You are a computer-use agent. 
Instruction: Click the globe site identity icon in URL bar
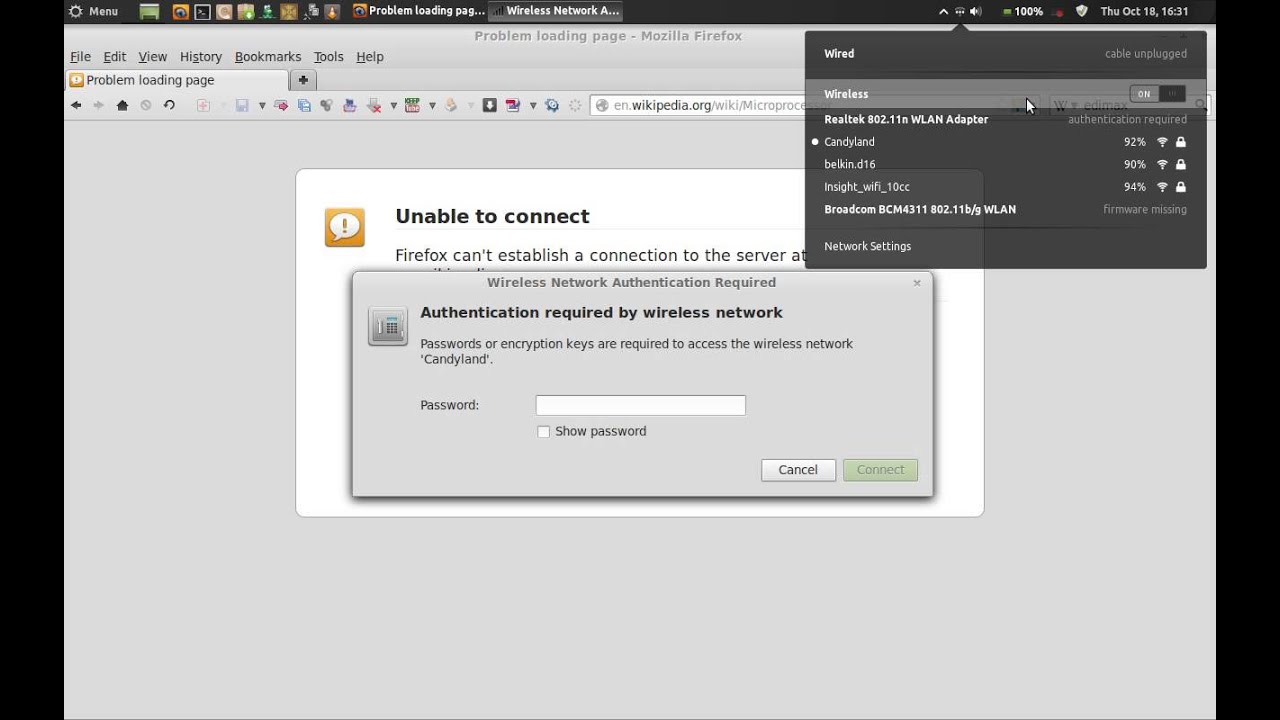click(602, 105)
